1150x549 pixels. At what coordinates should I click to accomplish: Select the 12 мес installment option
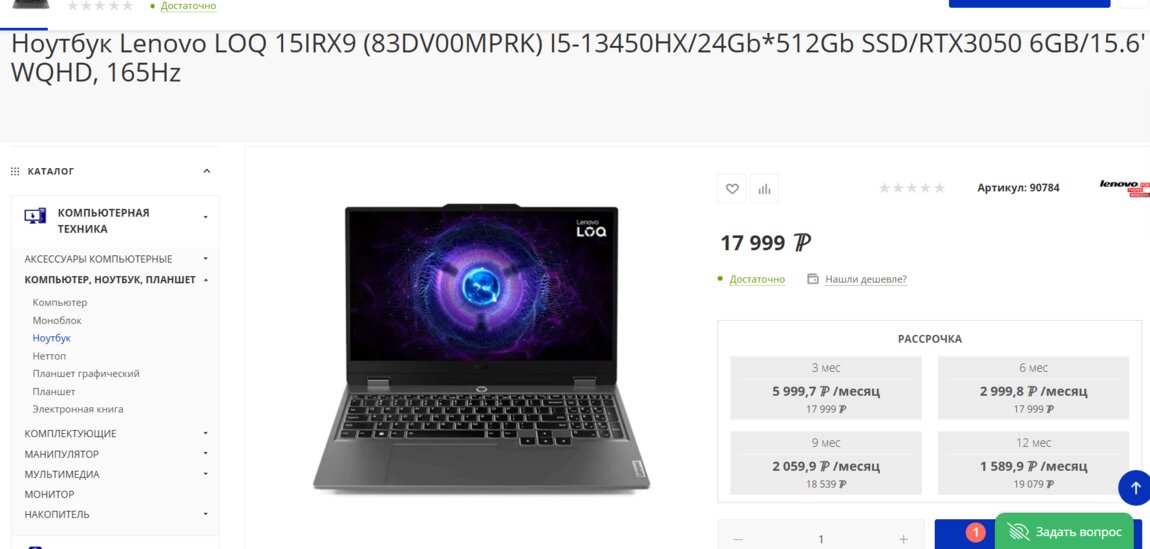[x=1033, y=460]
